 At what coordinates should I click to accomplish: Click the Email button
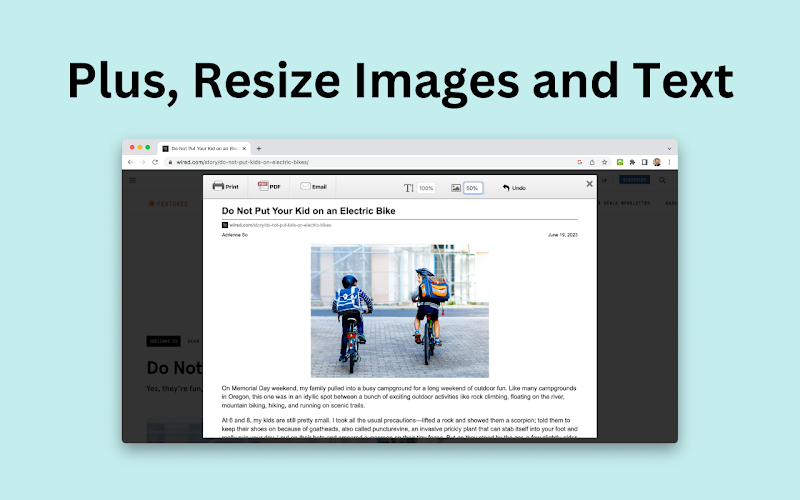click(313, 186)
